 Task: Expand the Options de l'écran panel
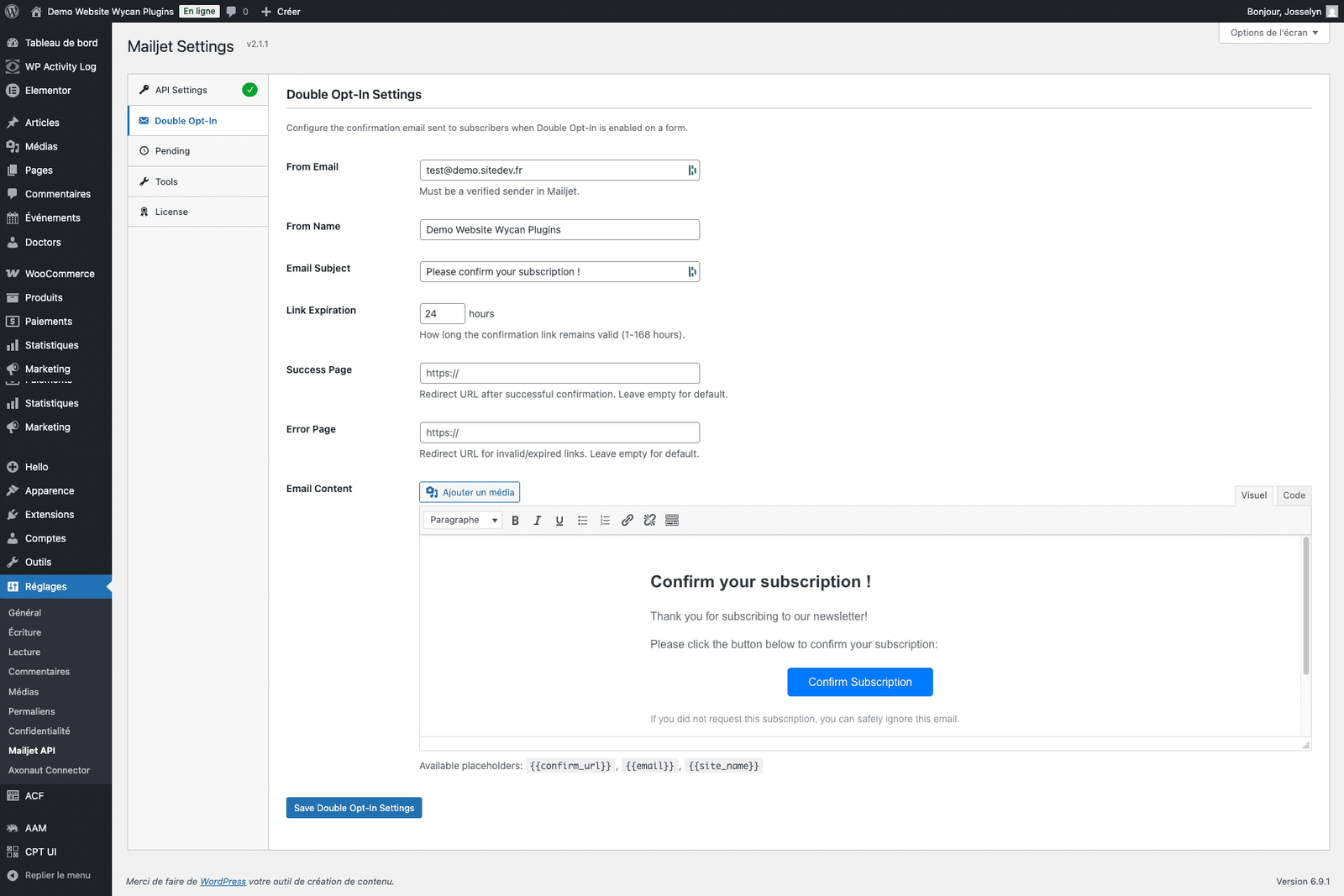click(x=1273, y=32)
